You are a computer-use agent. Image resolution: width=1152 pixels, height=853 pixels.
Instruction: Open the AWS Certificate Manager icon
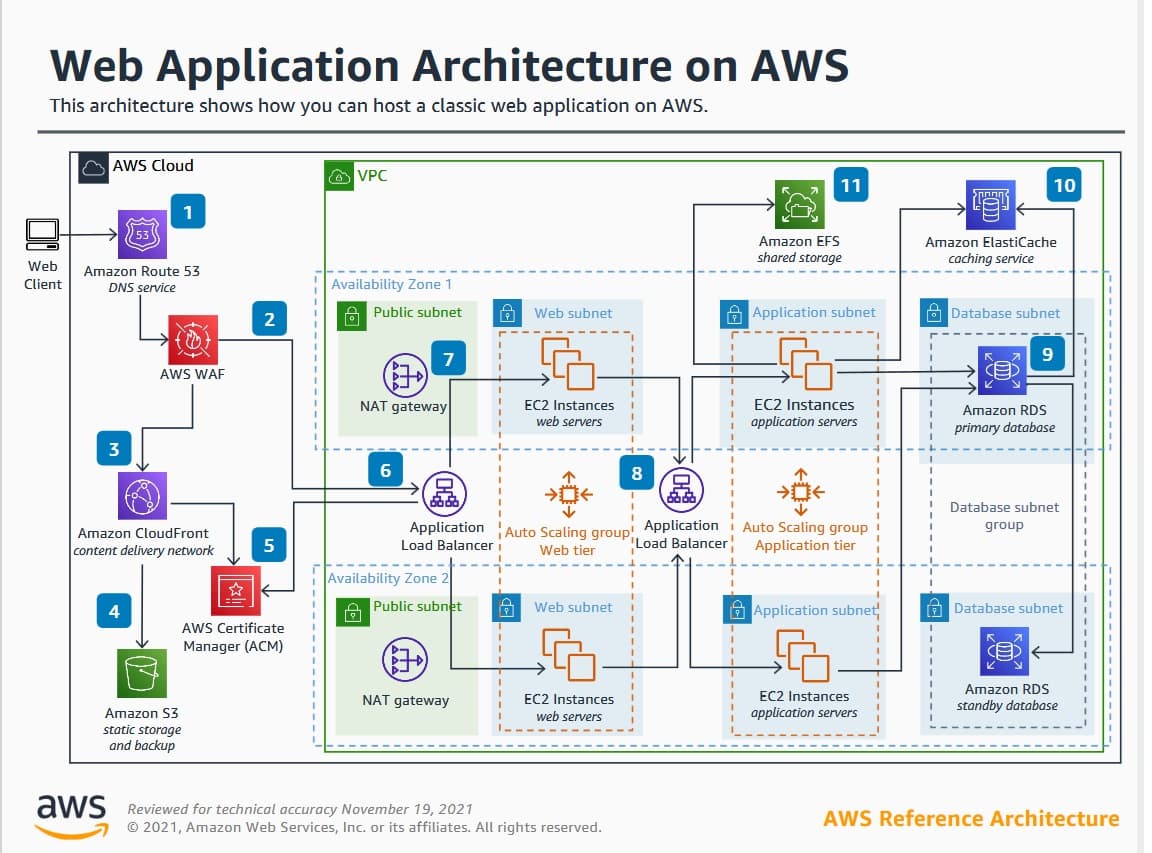click(235, 590)
